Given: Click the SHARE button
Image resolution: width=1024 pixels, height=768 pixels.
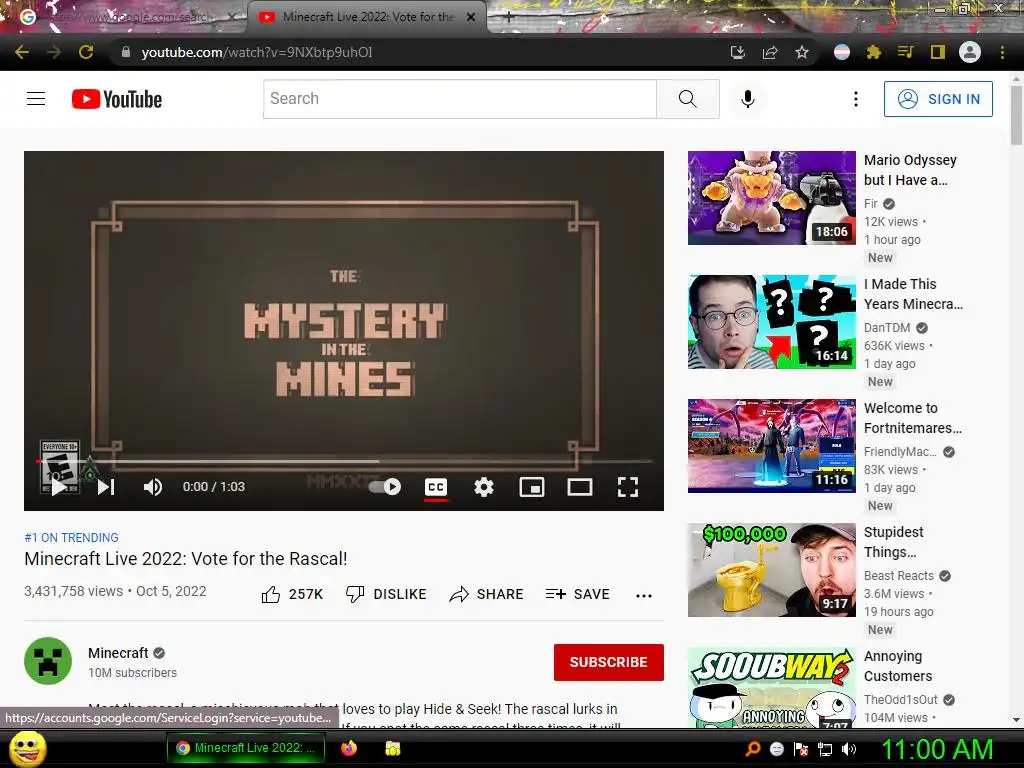Looking at the screenshot, I should tap(487, 594).
